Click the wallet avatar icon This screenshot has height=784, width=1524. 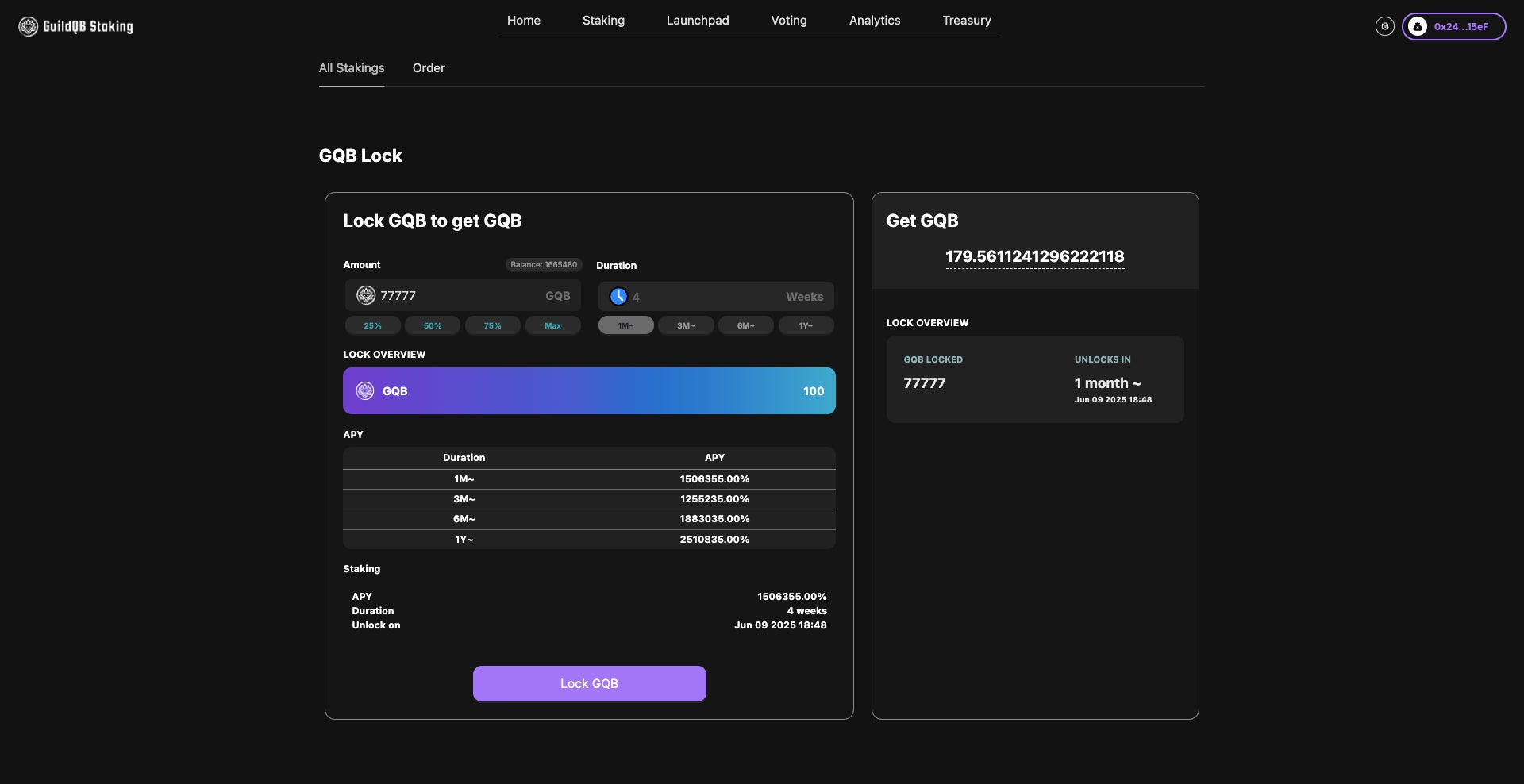pyautogui.click(x=1417, y=26)
